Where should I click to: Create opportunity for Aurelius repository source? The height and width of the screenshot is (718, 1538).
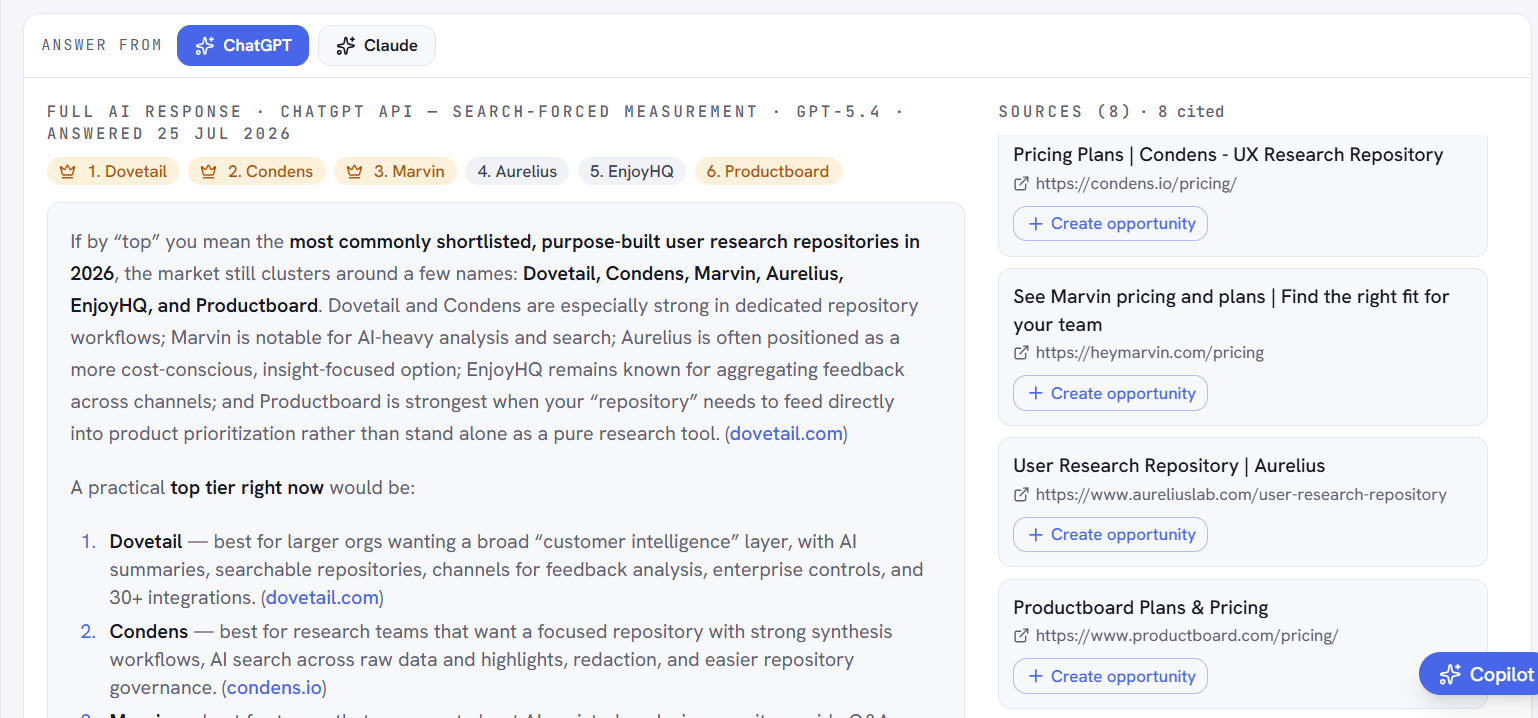tap(1110, 535)
